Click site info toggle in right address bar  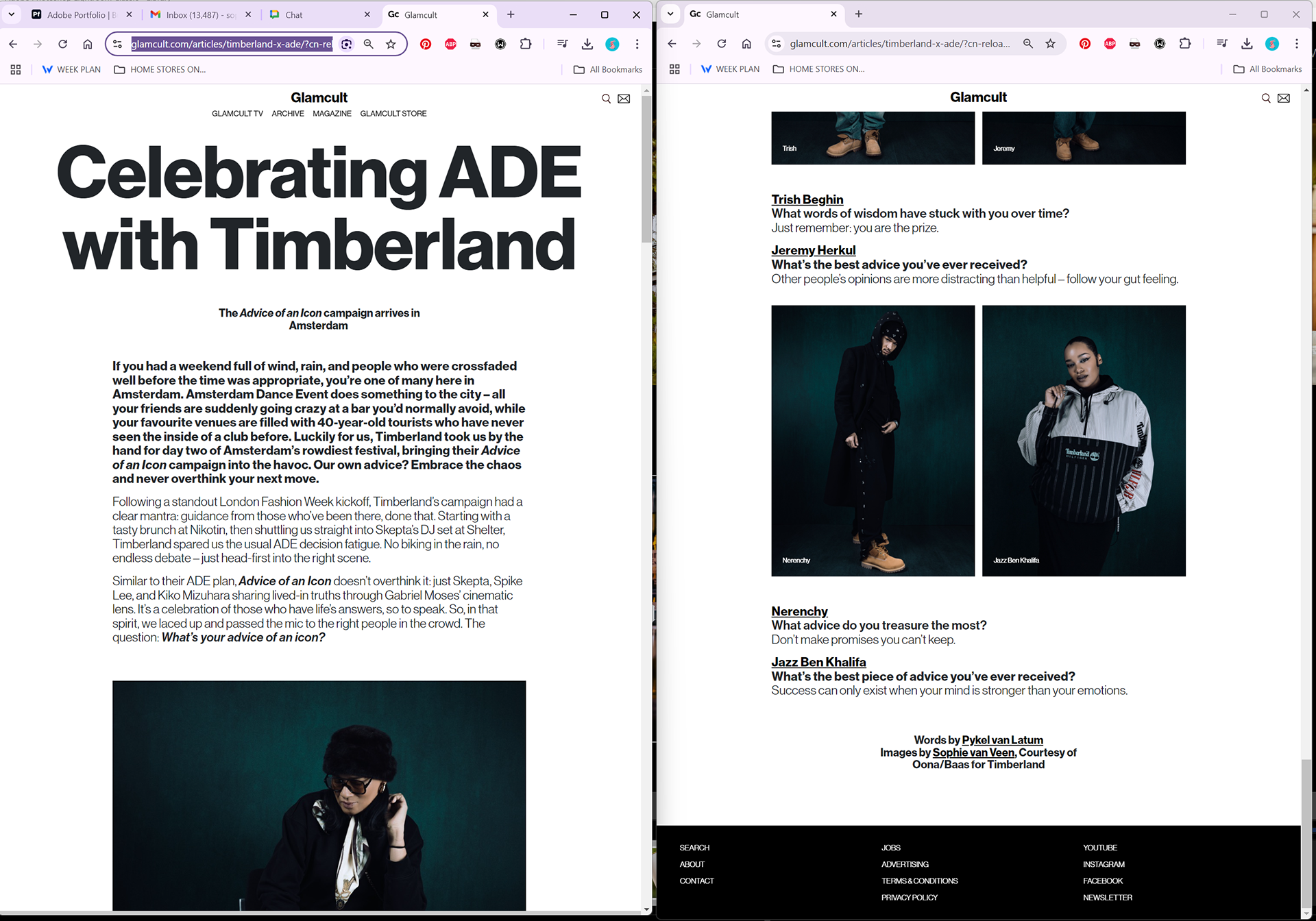(x=776, y=44)
